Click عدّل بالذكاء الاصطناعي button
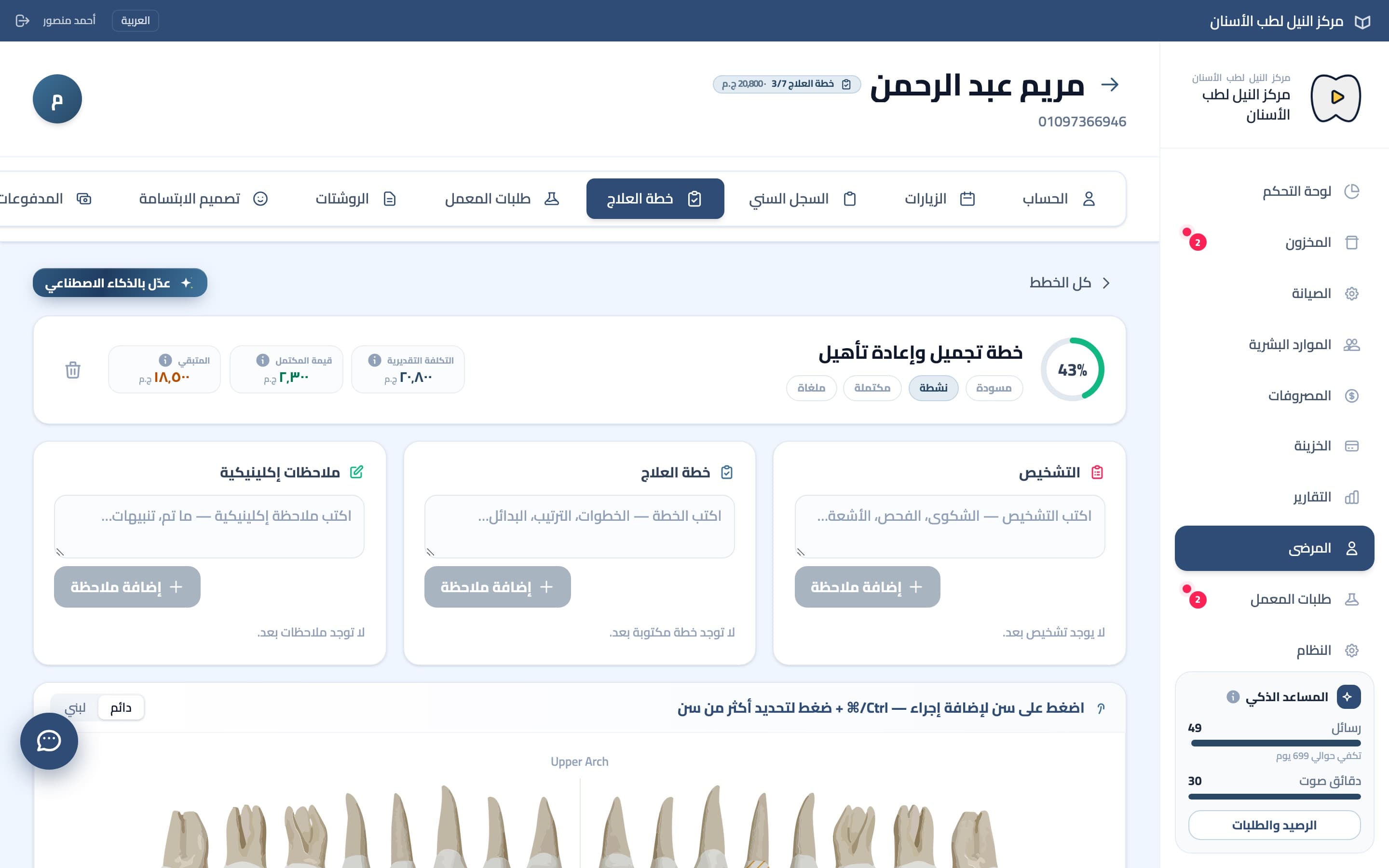 tap(120, 283)
